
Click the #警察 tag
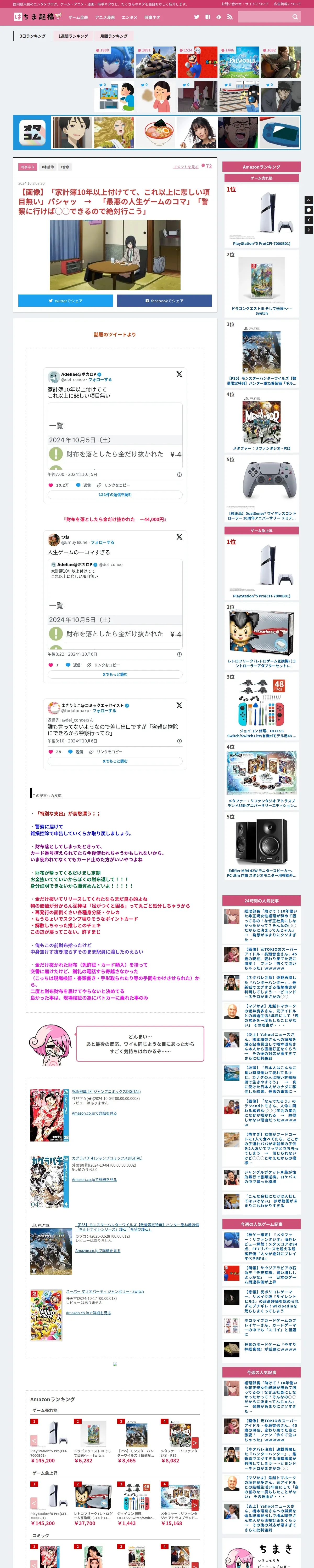tap(65, 167)
